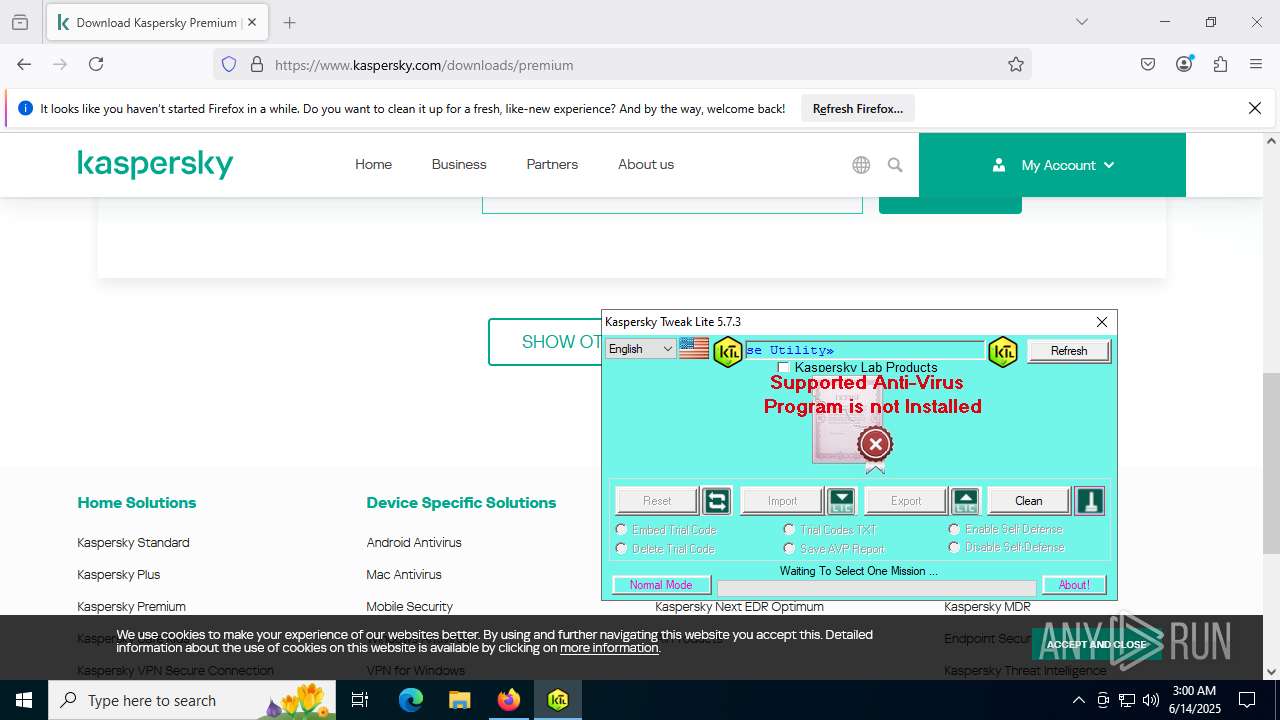Viewport: 1280px width, 720px height.
Task: Select Embed Trial Code radio option
Action: (x=621, y=529)
